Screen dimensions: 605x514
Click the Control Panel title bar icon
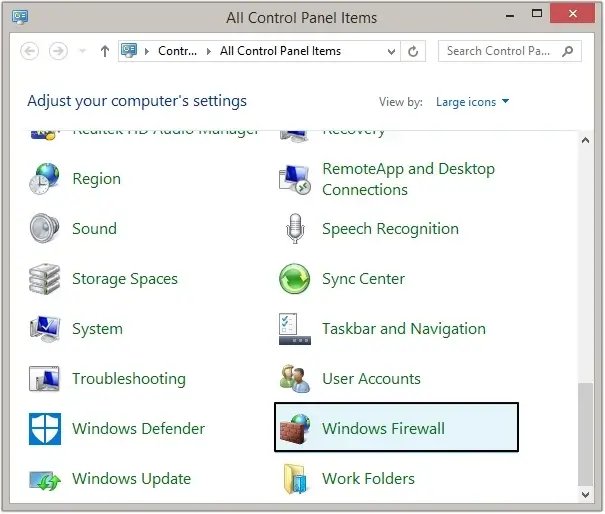(x=20, y=17)
